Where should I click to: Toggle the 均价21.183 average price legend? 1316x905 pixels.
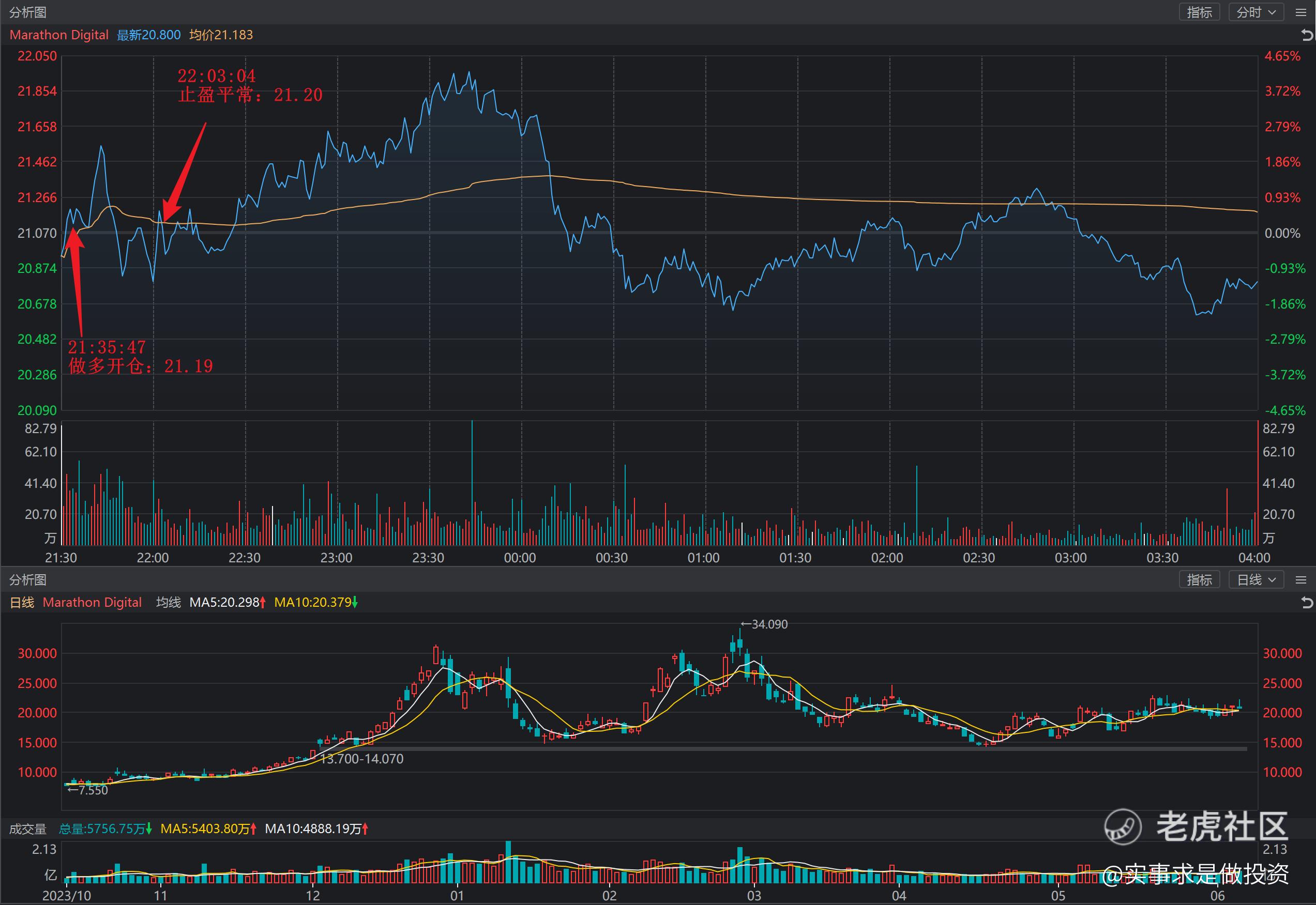tap(221, 35)
